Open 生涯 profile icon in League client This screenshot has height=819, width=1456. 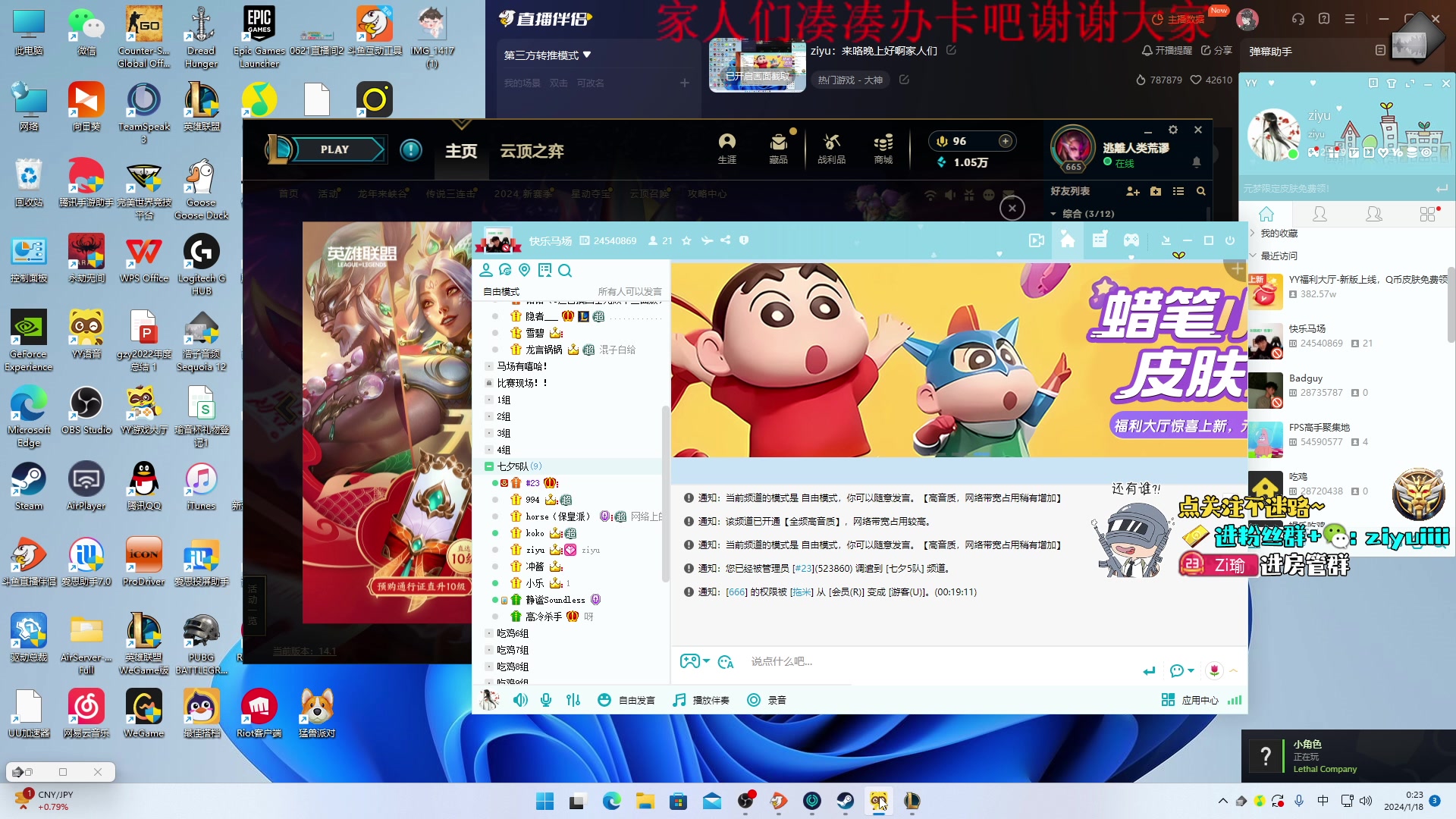(x=727, y=148)
